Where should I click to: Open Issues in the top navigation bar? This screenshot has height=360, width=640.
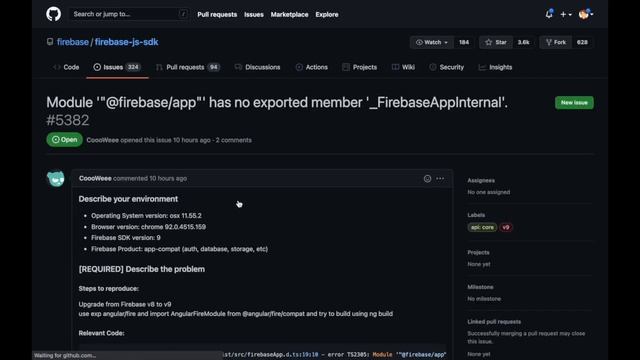pyautogui.click(x=253, y=14)
